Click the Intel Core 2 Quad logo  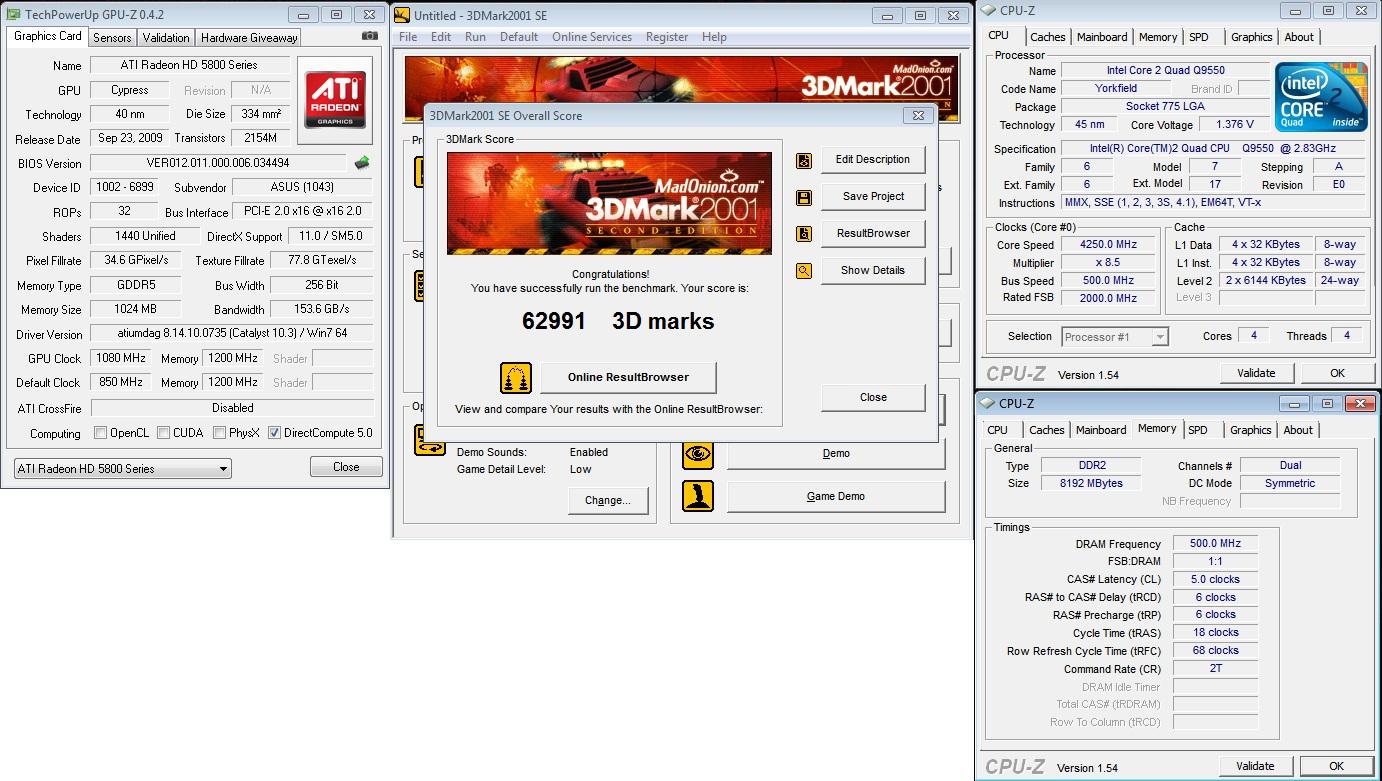1321,97
